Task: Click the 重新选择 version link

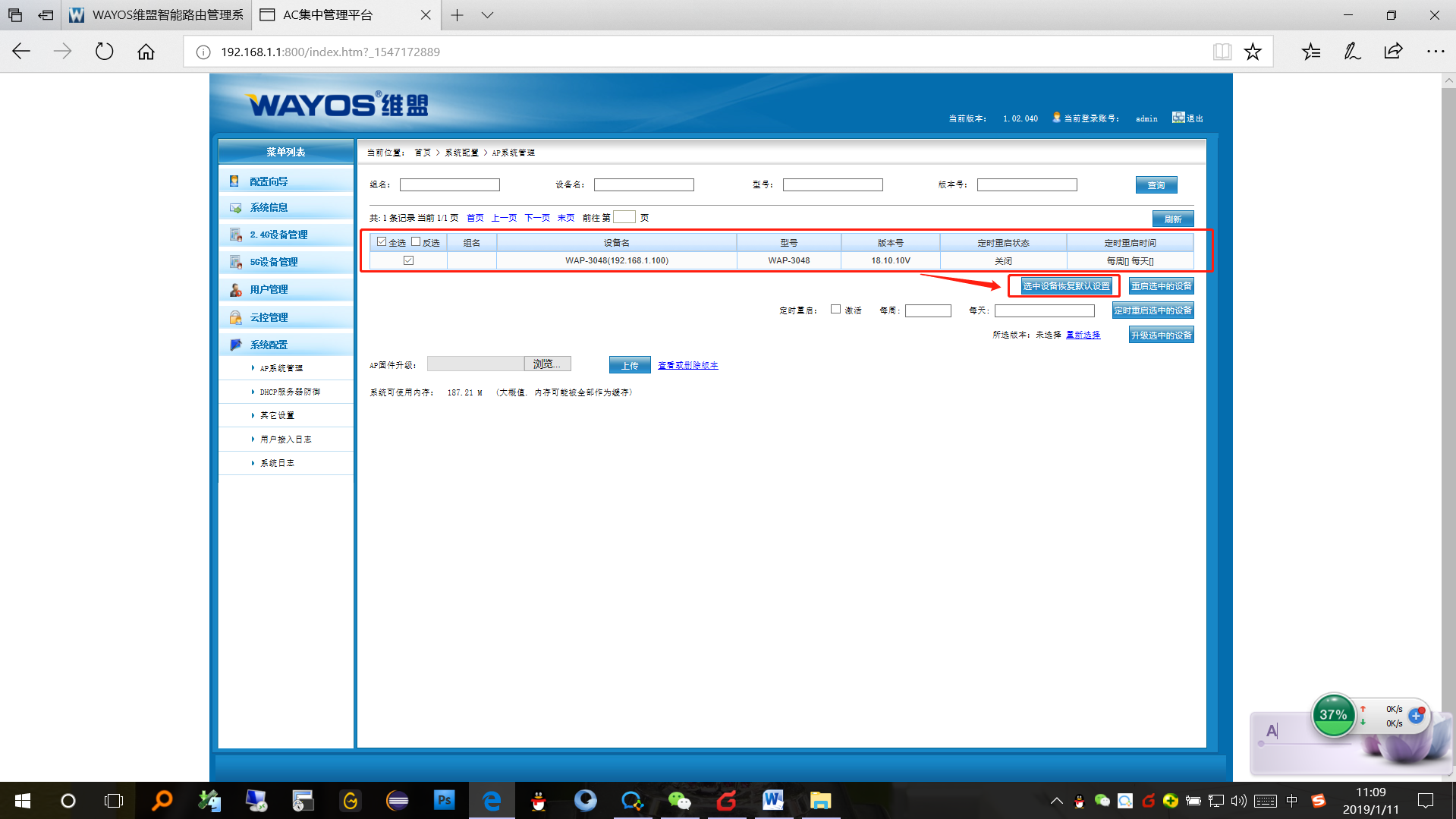Action: 1083,335
